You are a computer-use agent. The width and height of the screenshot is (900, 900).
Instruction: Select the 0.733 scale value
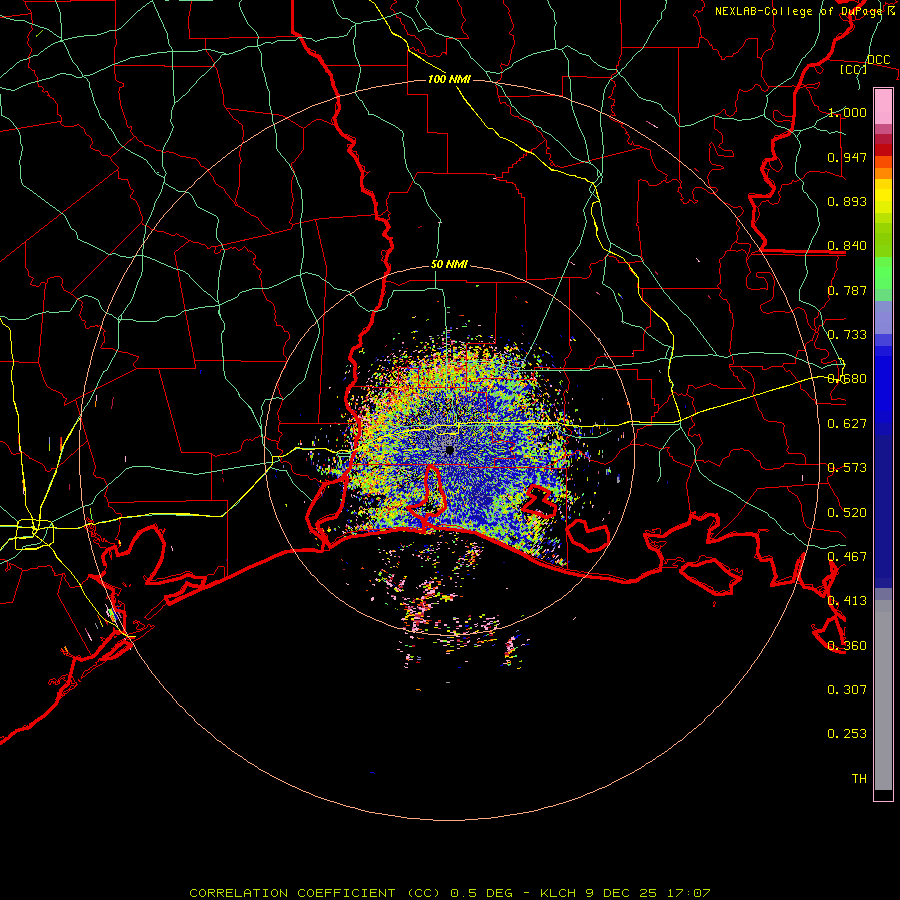tap(847, 335)
